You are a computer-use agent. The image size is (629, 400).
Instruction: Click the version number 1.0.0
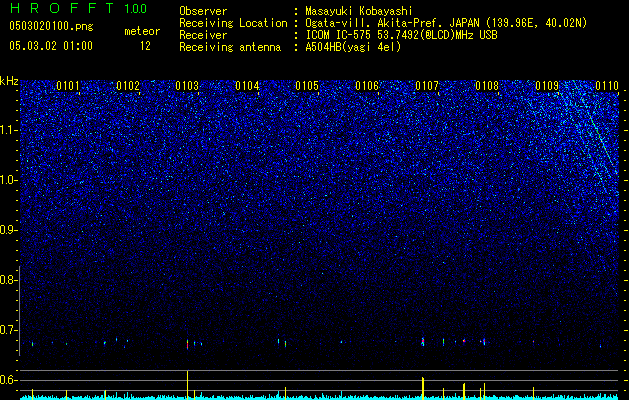(135, 9)
